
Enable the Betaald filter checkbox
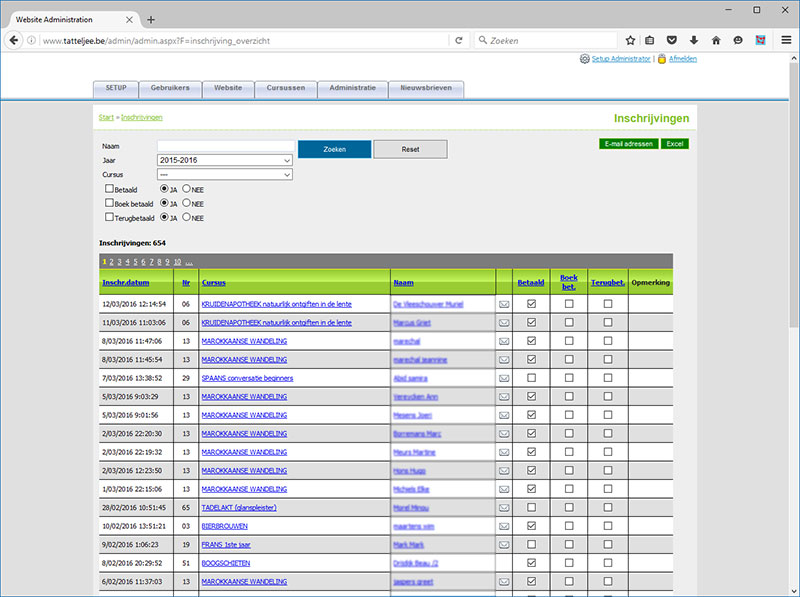click(x=109, y=188)
